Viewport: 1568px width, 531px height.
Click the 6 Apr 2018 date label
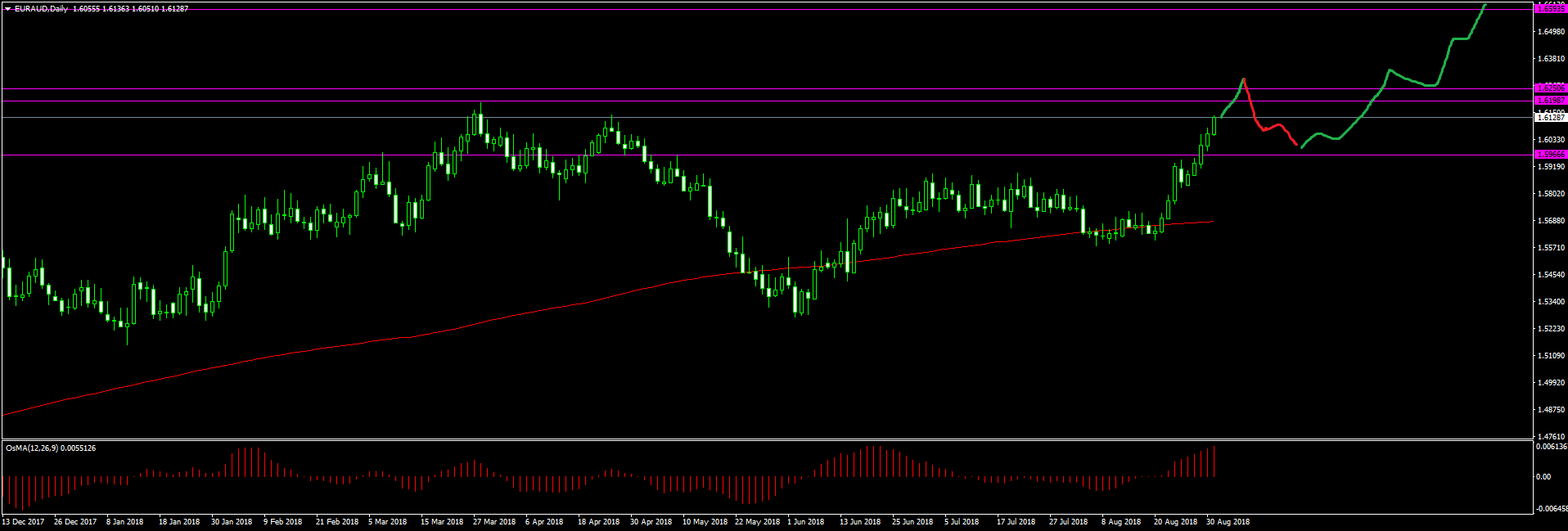tap(544, 522)
